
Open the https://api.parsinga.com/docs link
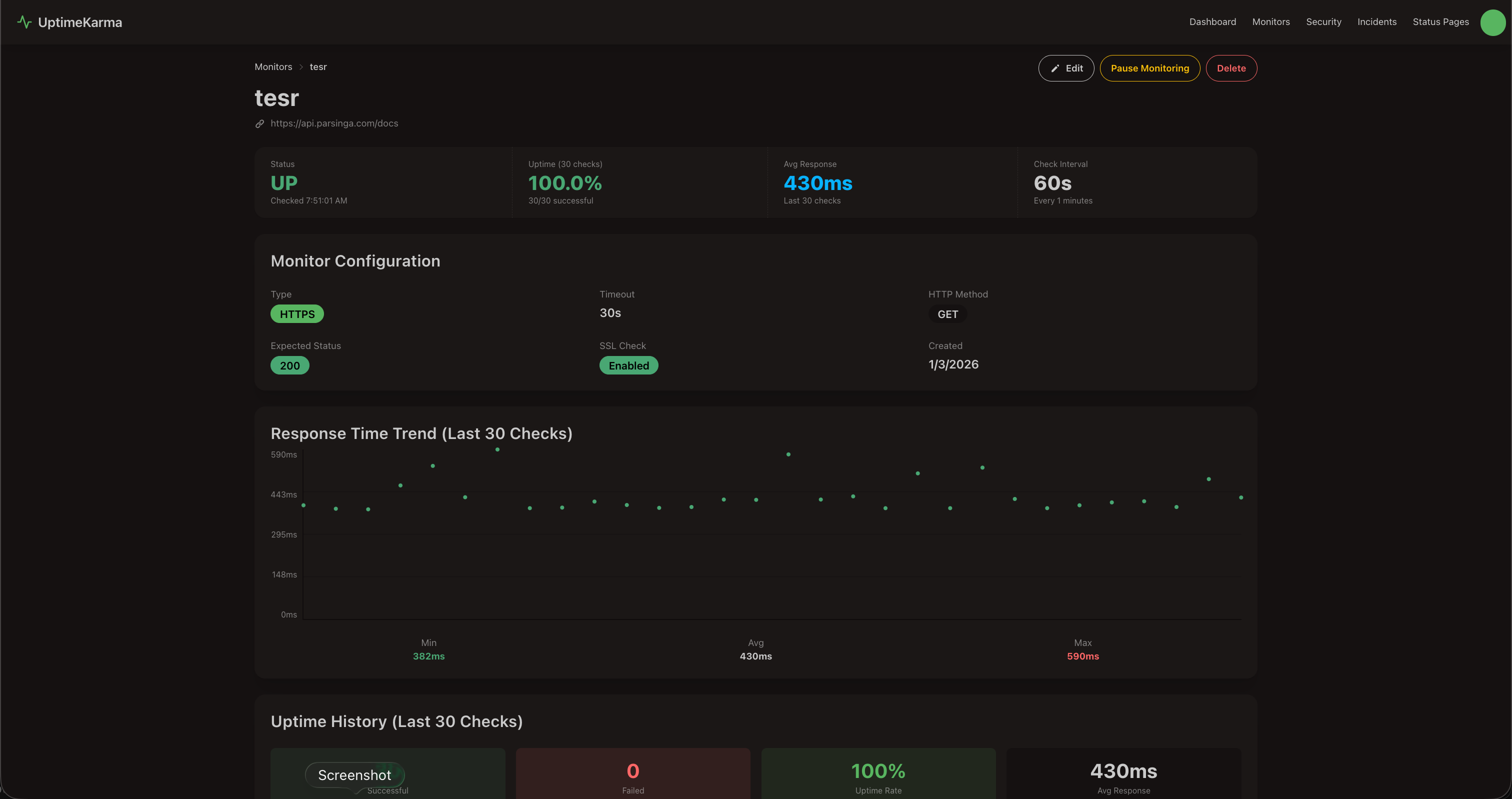[334, 123]
